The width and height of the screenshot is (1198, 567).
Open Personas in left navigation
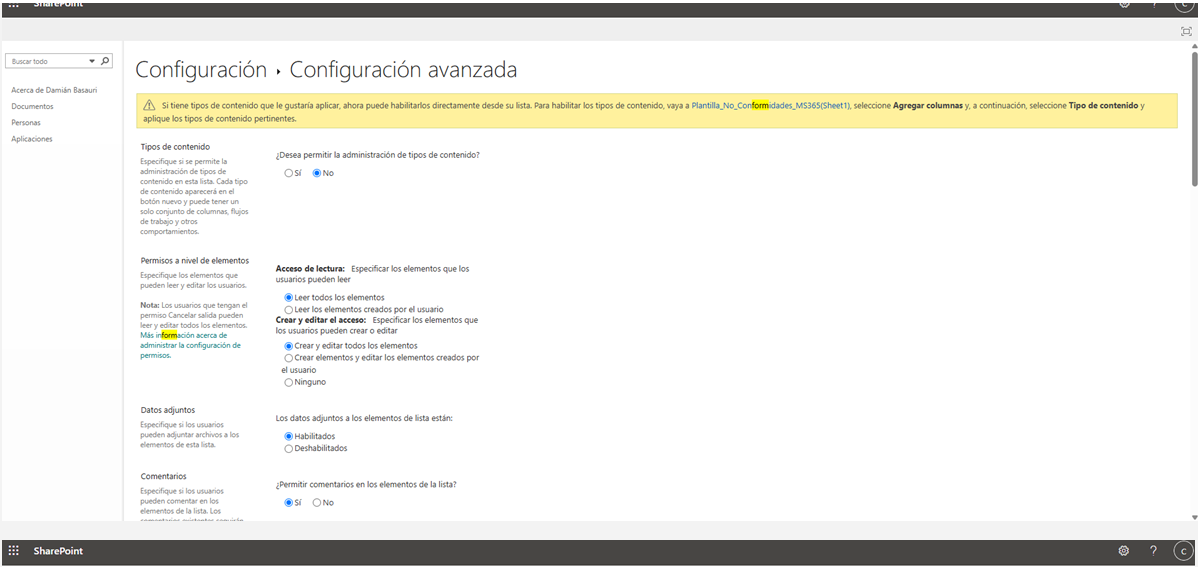(x=26, y=123)
